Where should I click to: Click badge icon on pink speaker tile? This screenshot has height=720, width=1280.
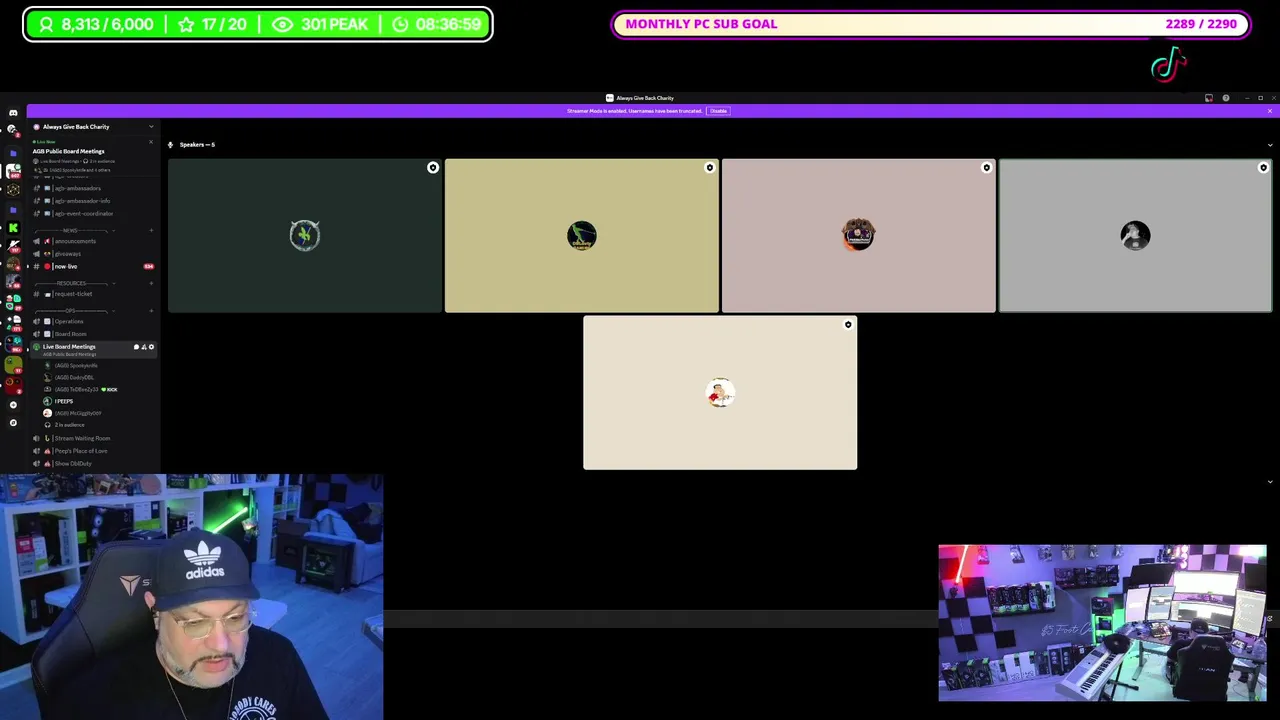point(987,168)
